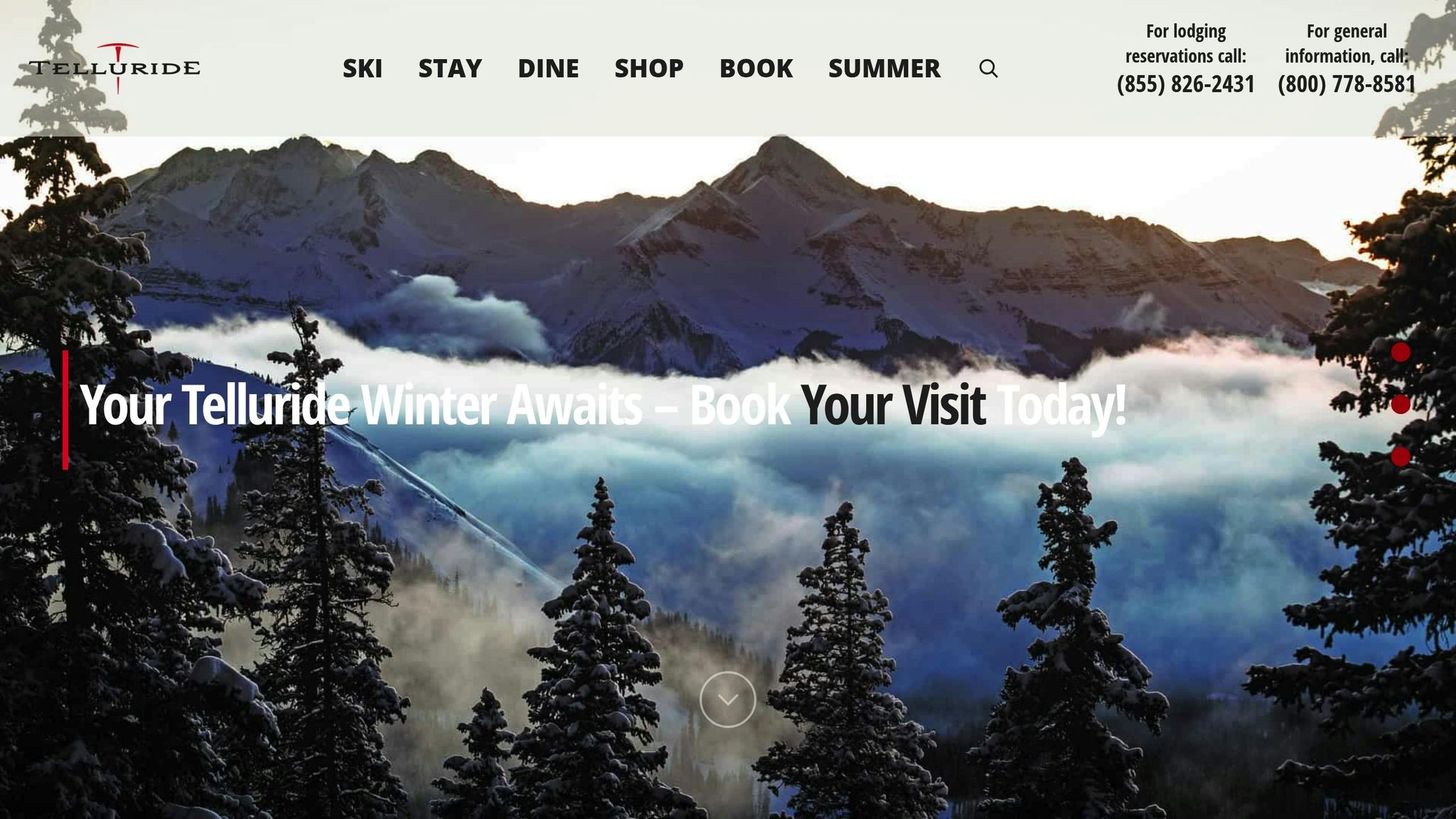Screen dimensions: 1456x819
Task: Open the SKI menu
Action: click(x=363, y=68)
